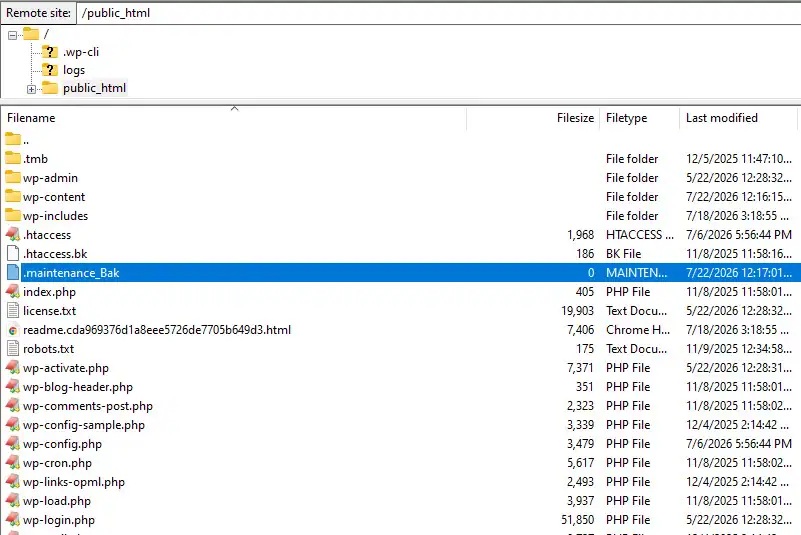The height and width of the screenshot is (535, 801).
Task: Click the .maintenance_Bak file icon
Action: tap(13, 272)
